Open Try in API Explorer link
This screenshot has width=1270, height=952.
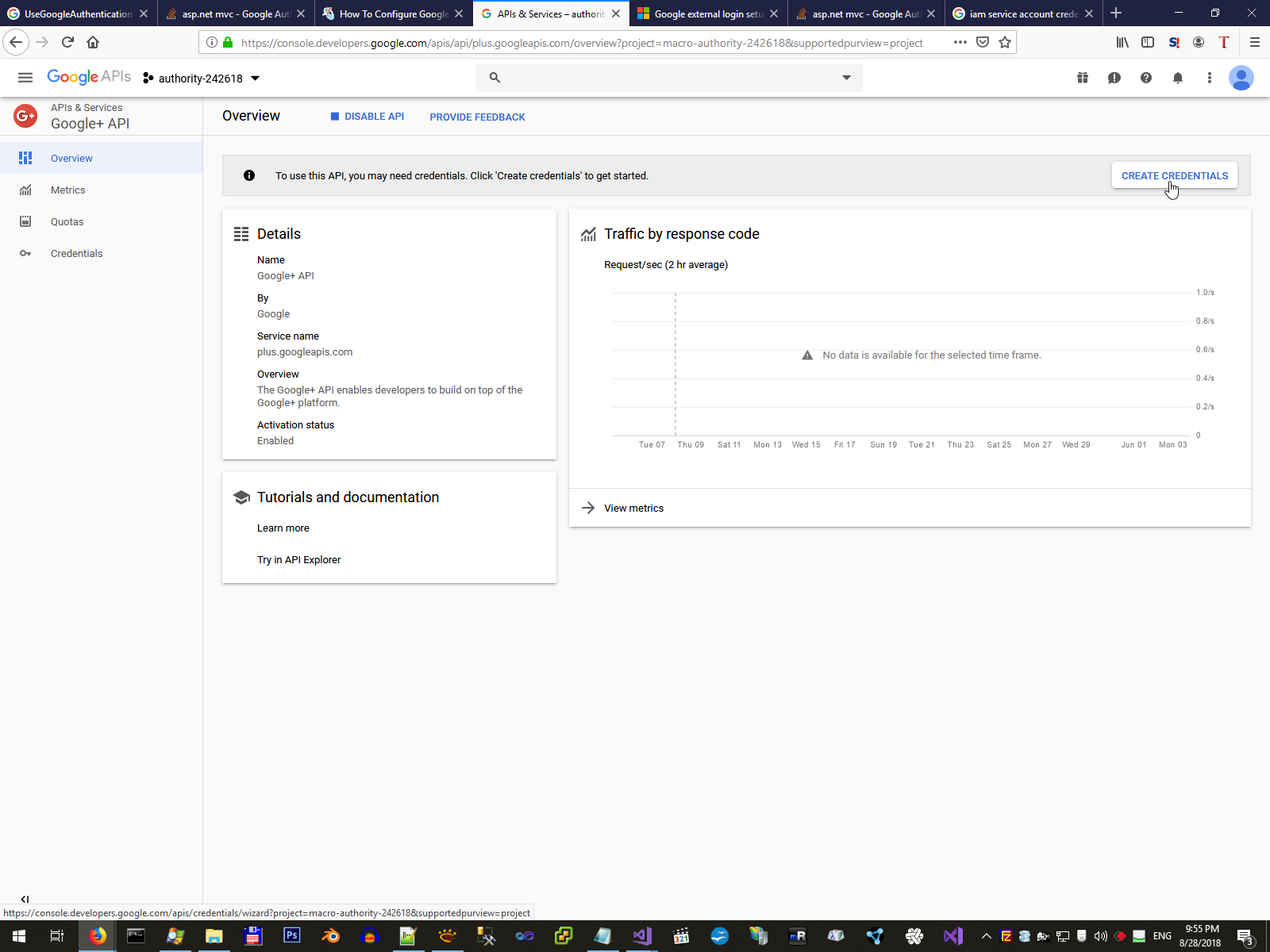[299, 559]
